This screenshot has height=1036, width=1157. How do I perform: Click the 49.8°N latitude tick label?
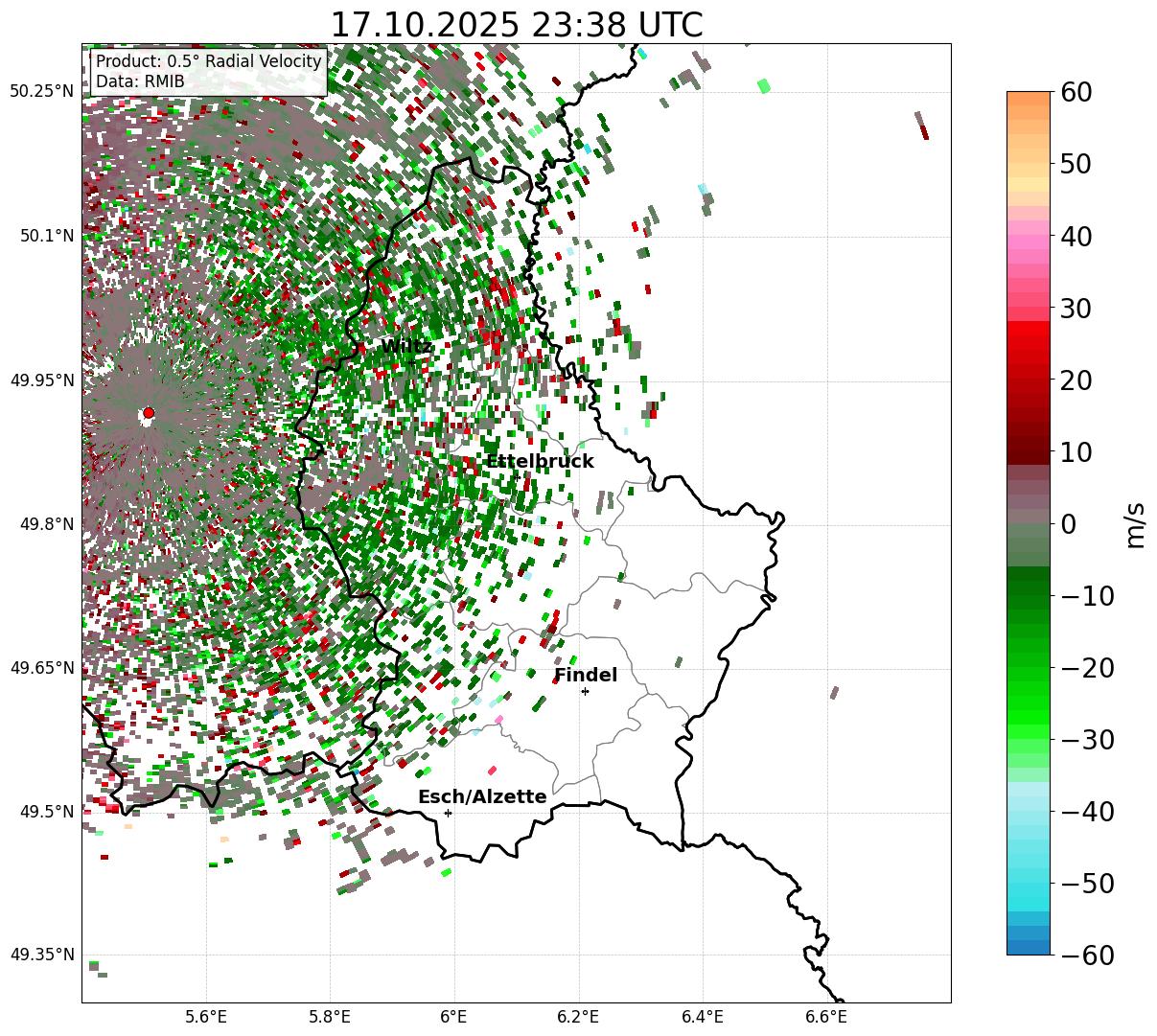pyautogui.click(x=46, y=524)
